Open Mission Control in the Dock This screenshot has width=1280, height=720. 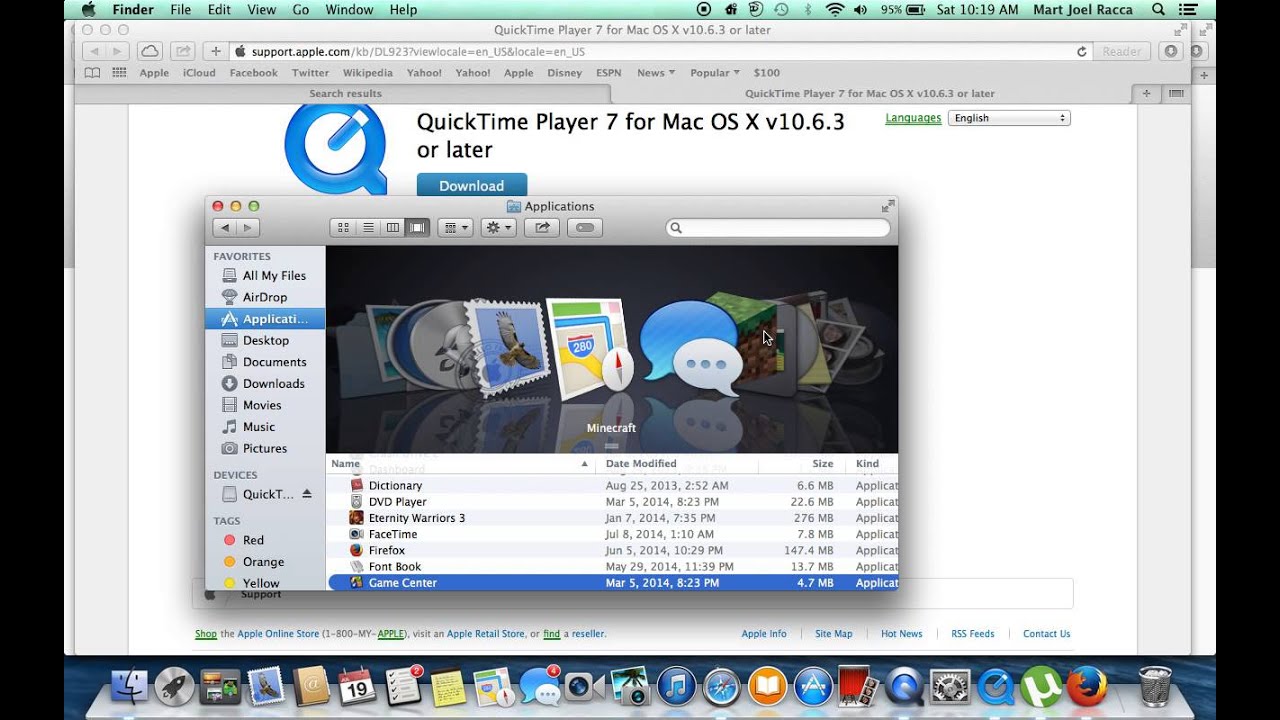coord(220,686)
